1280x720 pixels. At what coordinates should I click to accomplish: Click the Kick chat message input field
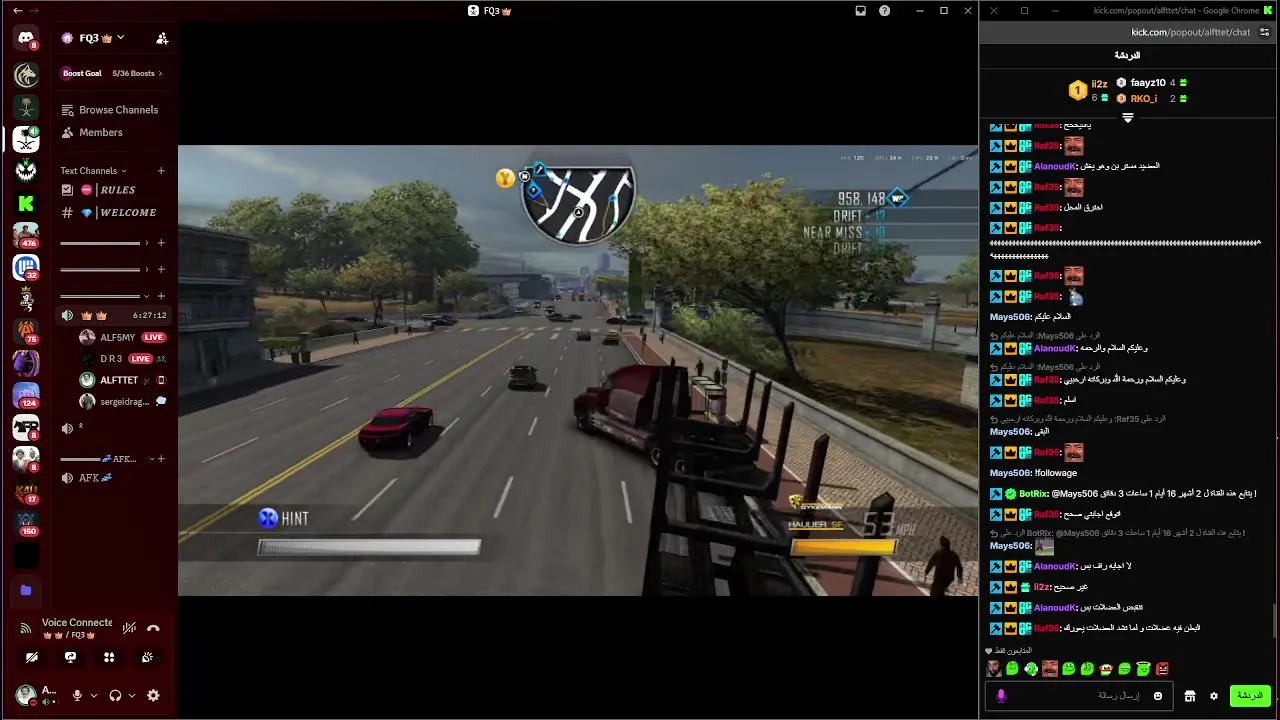pos(1077,695)
